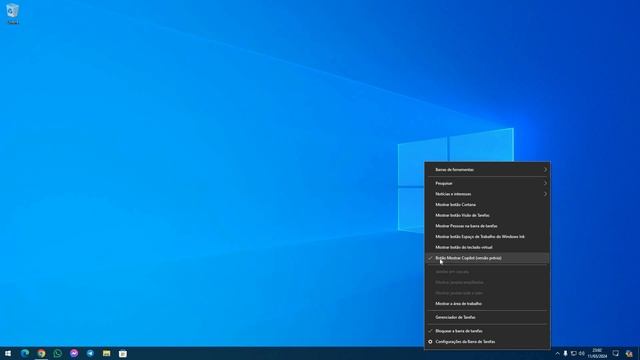Open WhatsApp from the taskbar
Screen dimensions: 640x360
(58, 353)
